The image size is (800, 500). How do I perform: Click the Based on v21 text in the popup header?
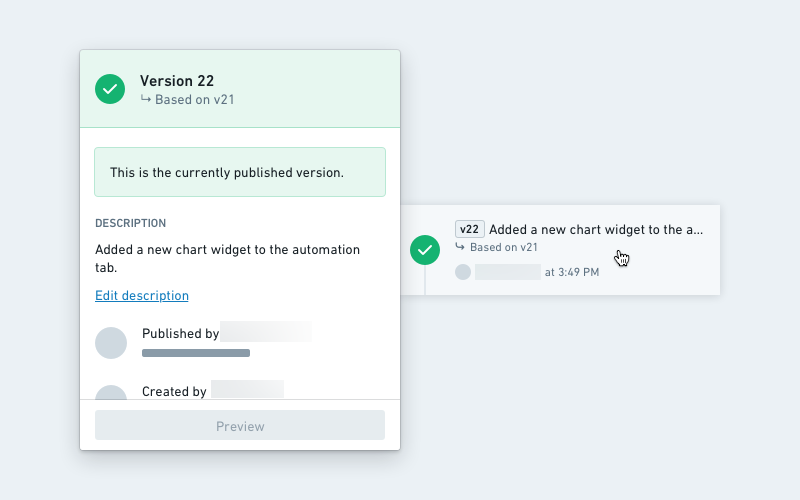click(194, 100)
